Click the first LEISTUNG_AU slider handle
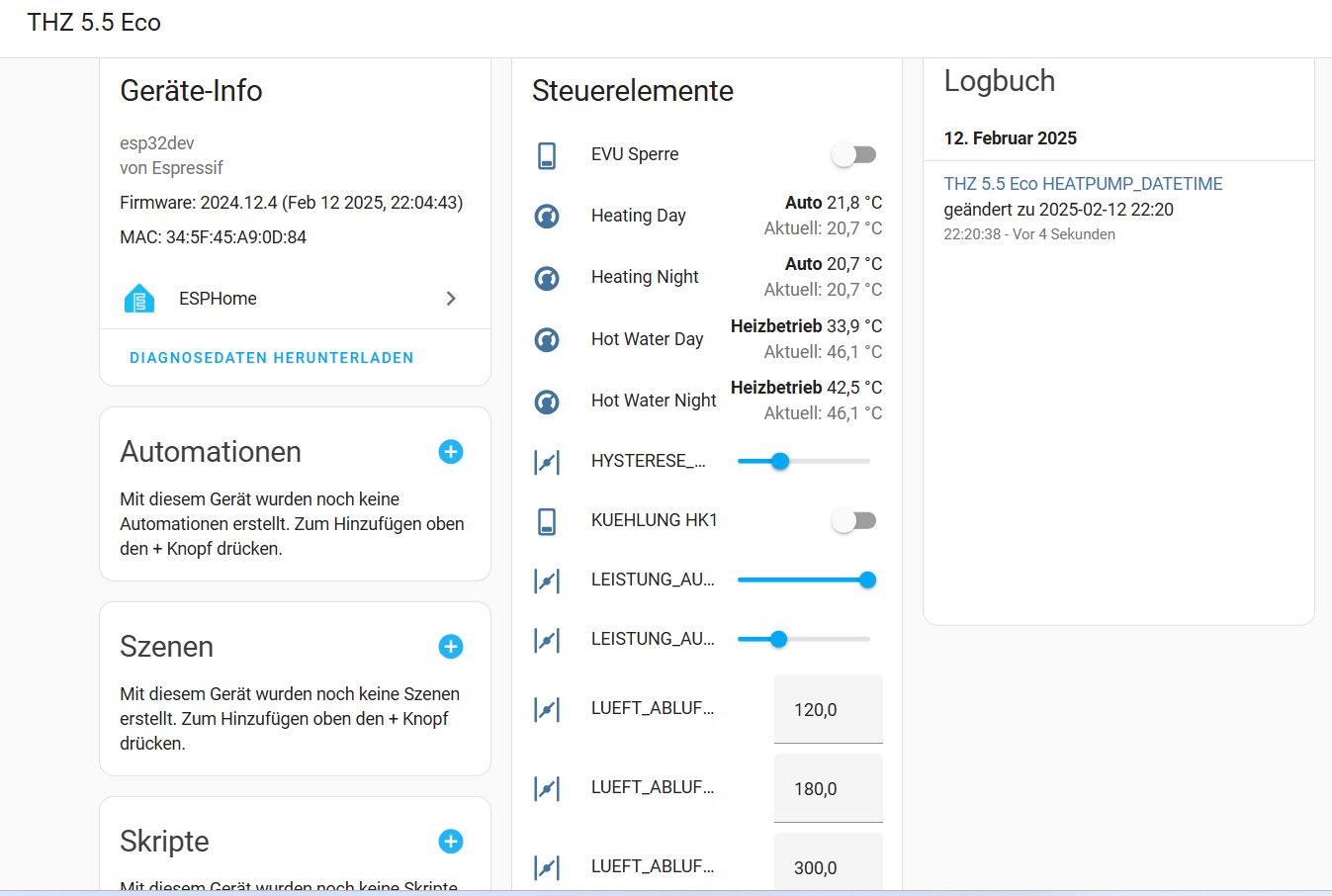 tap(867, 581)
